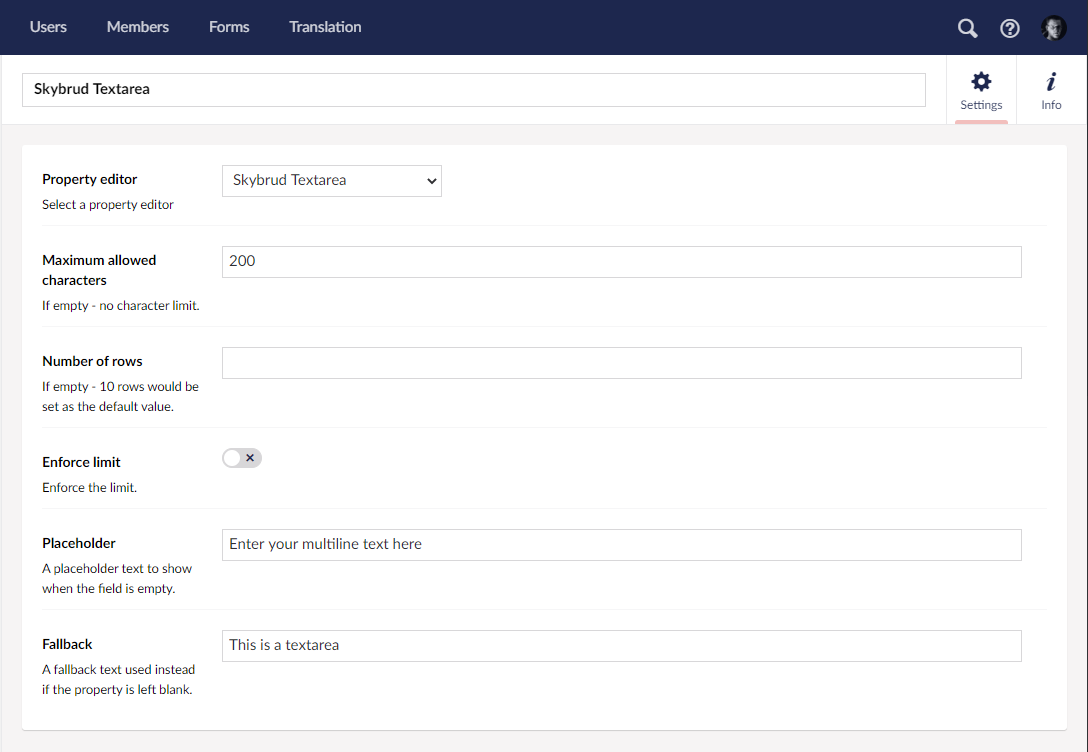Go to the Translation section
1088x752 pixels.
325,27
